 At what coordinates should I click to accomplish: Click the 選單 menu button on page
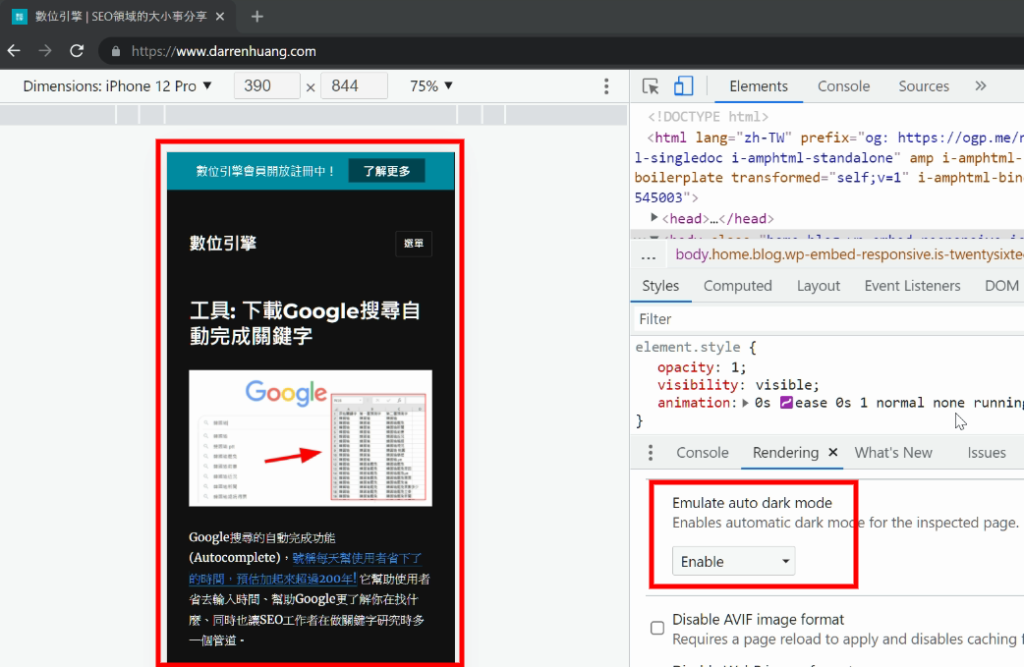click(413, 244)
